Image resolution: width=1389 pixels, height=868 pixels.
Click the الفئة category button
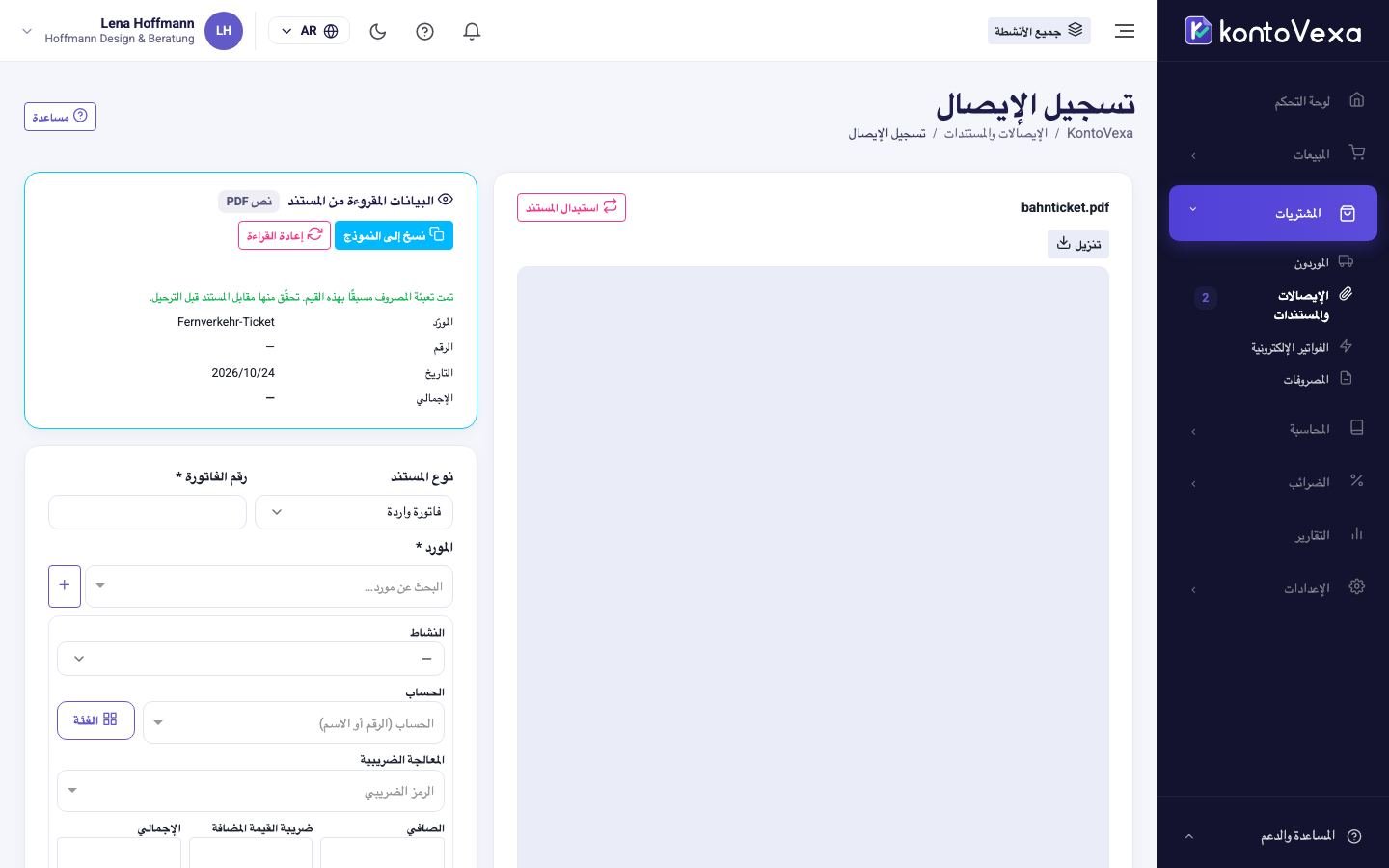pyautogui.click(x=95, y=720)
